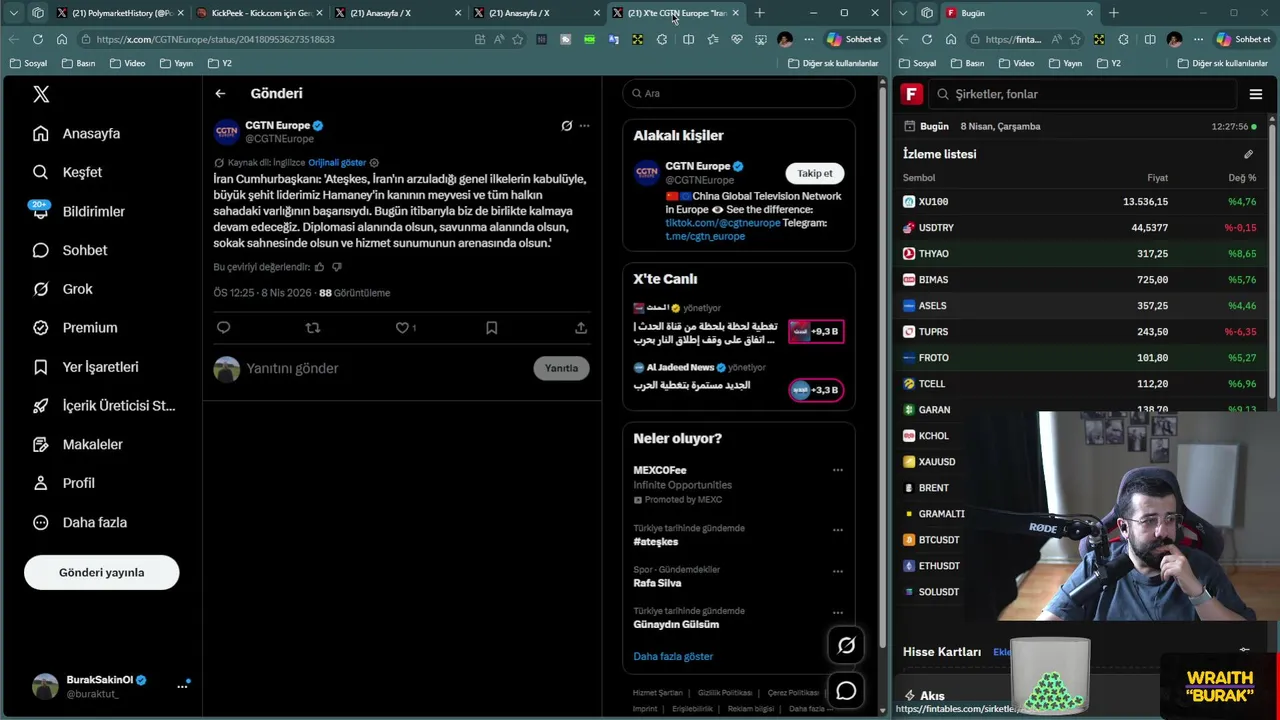Share the CGTN Europe post
This screenshot has height=720, width=1280.
[580, 328]
